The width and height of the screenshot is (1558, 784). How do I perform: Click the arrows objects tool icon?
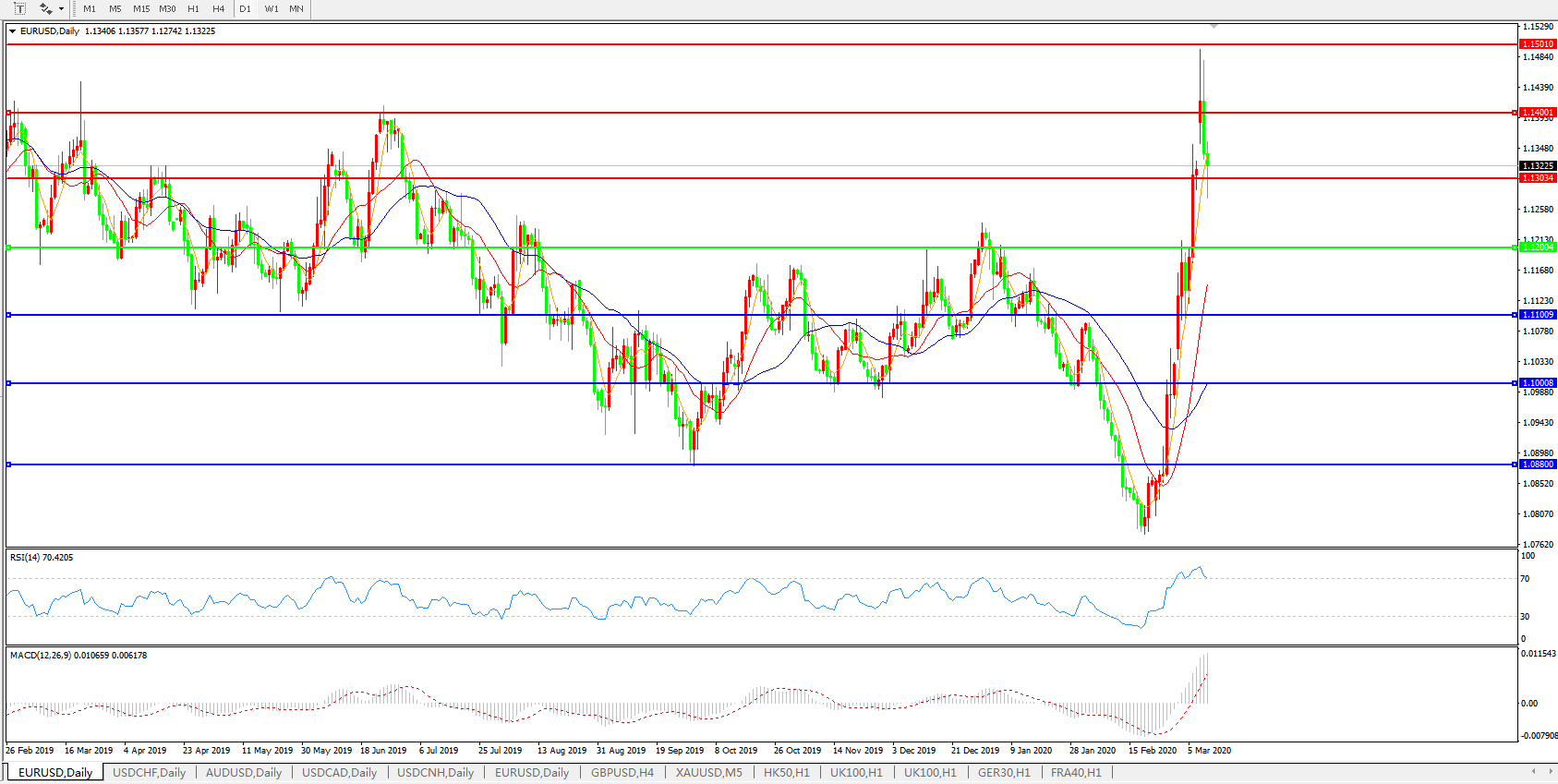point(45,8)
